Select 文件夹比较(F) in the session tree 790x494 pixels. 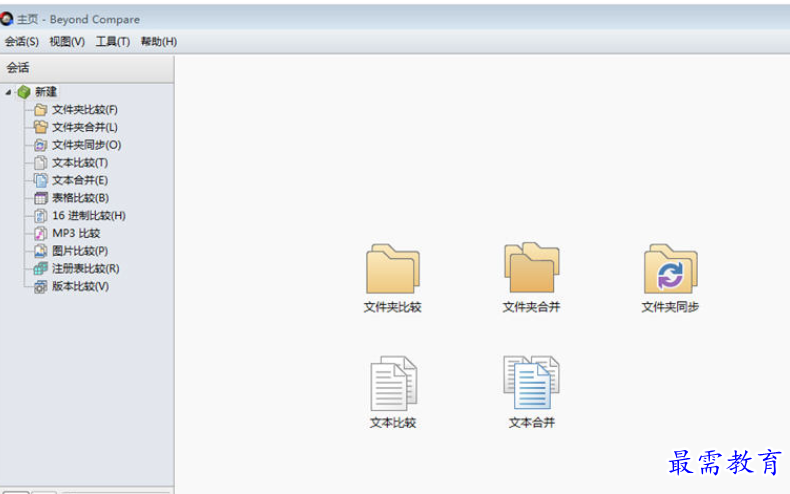85,110
